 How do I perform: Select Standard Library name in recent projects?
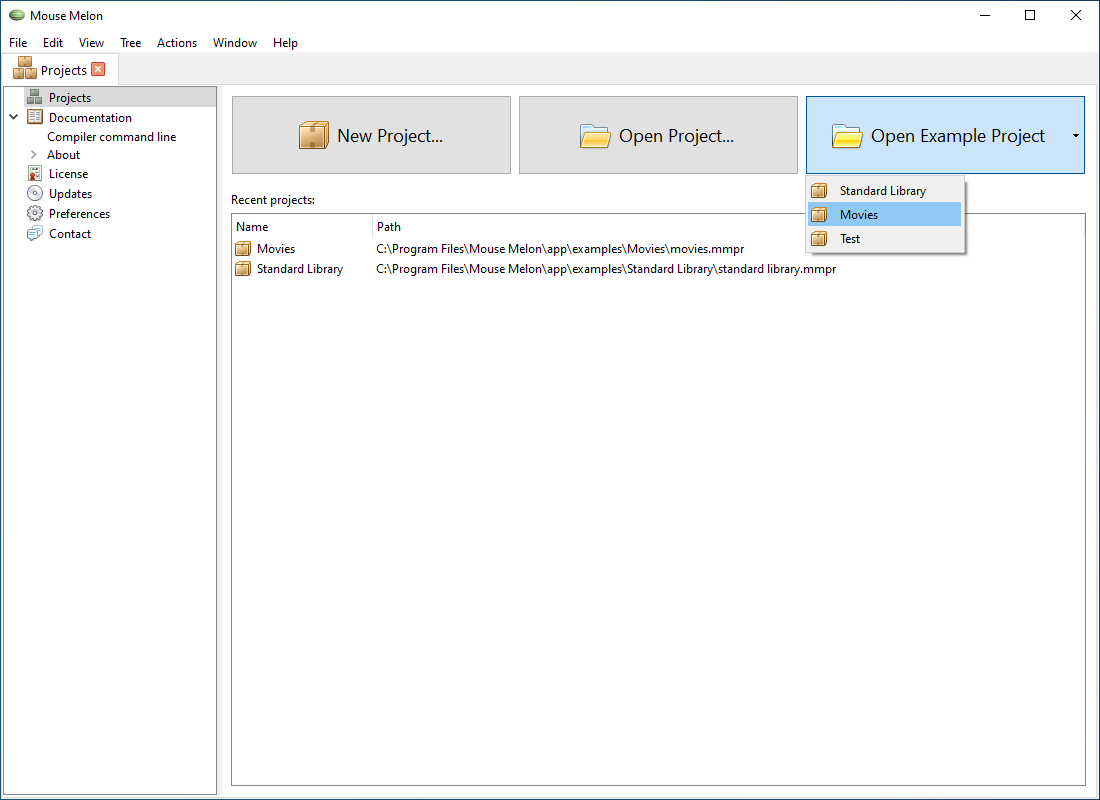(300, 269)
